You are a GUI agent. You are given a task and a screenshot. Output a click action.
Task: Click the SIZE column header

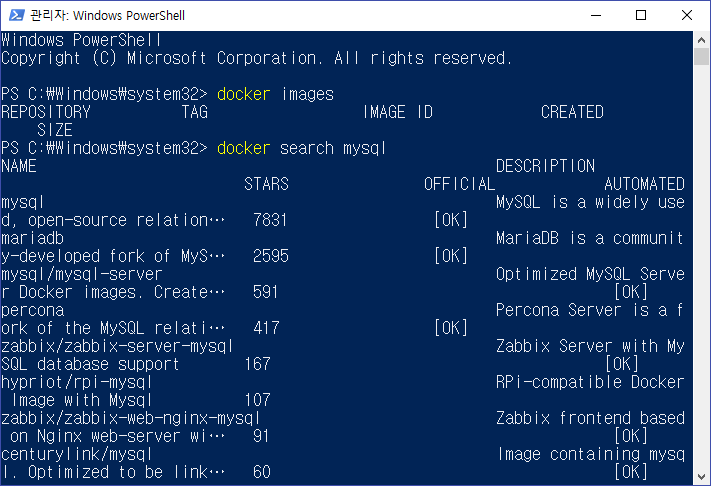tap(54, 130)
